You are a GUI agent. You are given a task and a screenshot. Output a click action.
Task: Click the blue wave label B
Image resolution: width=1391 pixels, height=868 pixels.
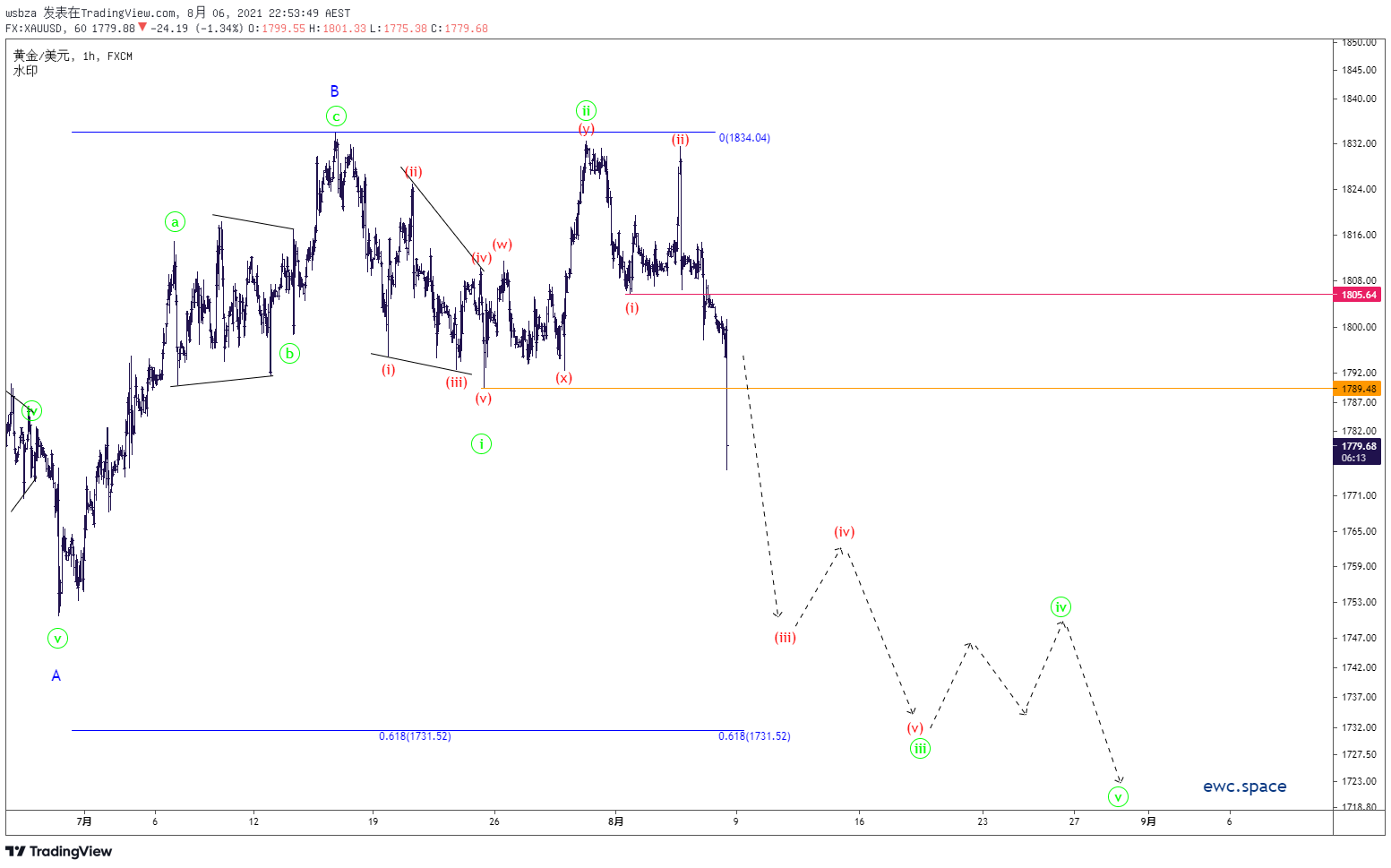tap(334, 91)
